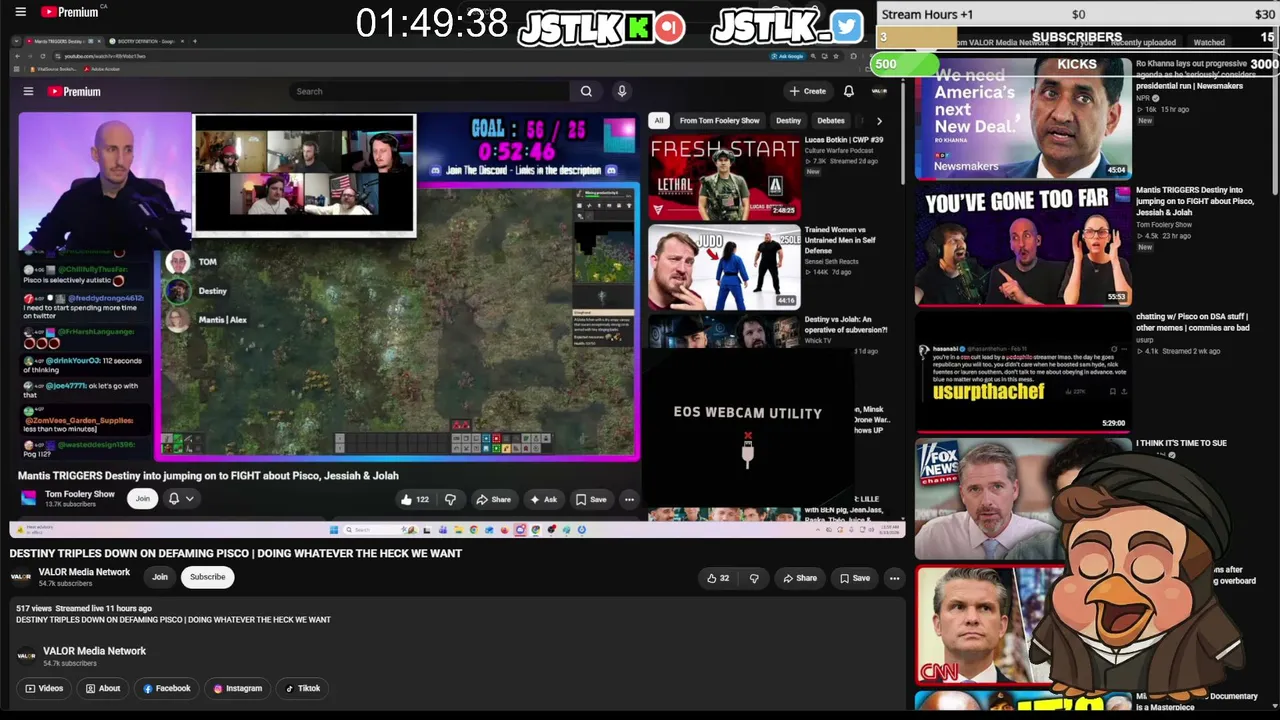Open the Tiktok link
Viewport: 1280px width, 720px height.
[x=303, y=688]
